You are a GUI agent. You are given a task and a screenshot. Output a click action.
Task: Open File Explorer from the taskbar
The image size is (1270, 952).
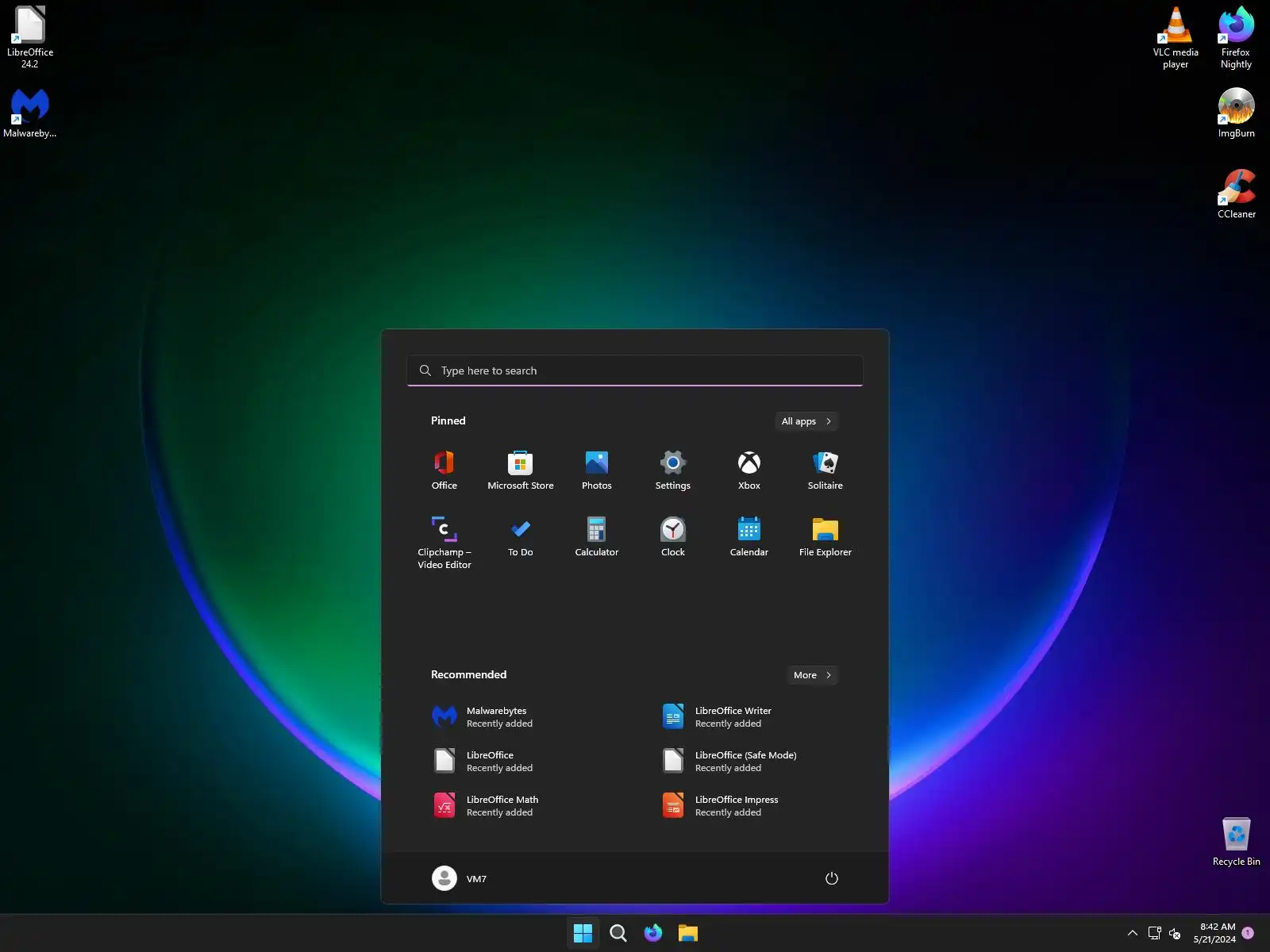pos(687,933)
